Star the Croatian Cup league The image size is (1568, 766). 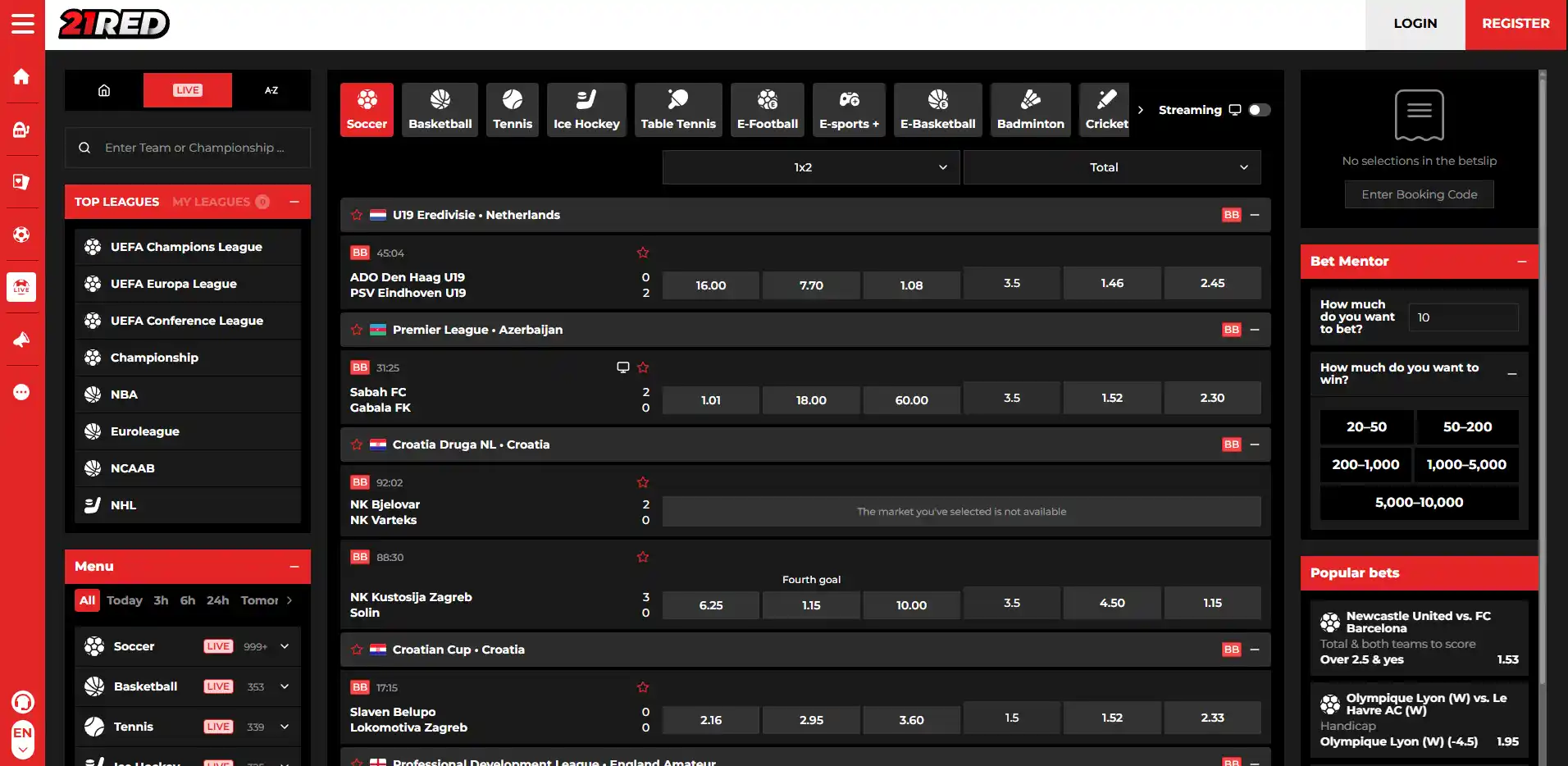357,650
